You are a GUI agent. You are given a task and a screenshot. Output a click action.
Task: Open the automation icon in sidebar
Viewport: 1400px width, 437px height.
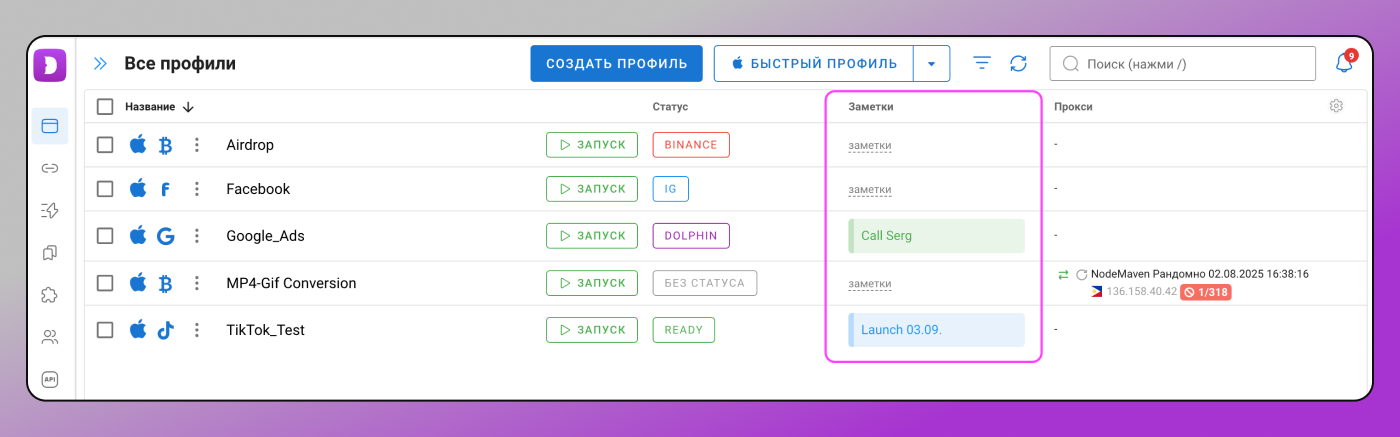pyautogui.click(x=49, y=210)
